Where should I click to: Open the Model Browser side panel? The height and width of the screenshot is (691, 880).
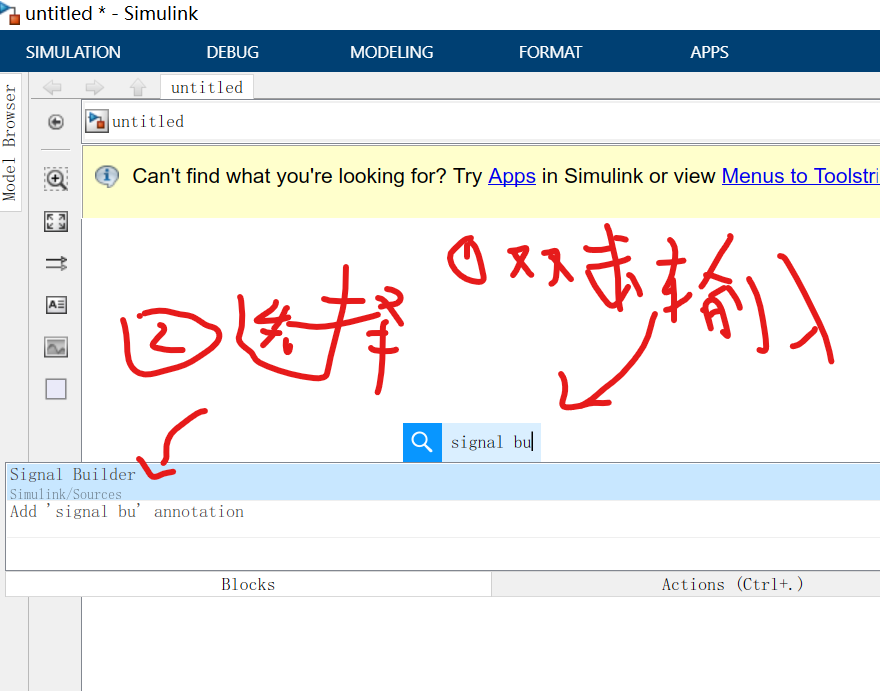[x=10, y=142]
